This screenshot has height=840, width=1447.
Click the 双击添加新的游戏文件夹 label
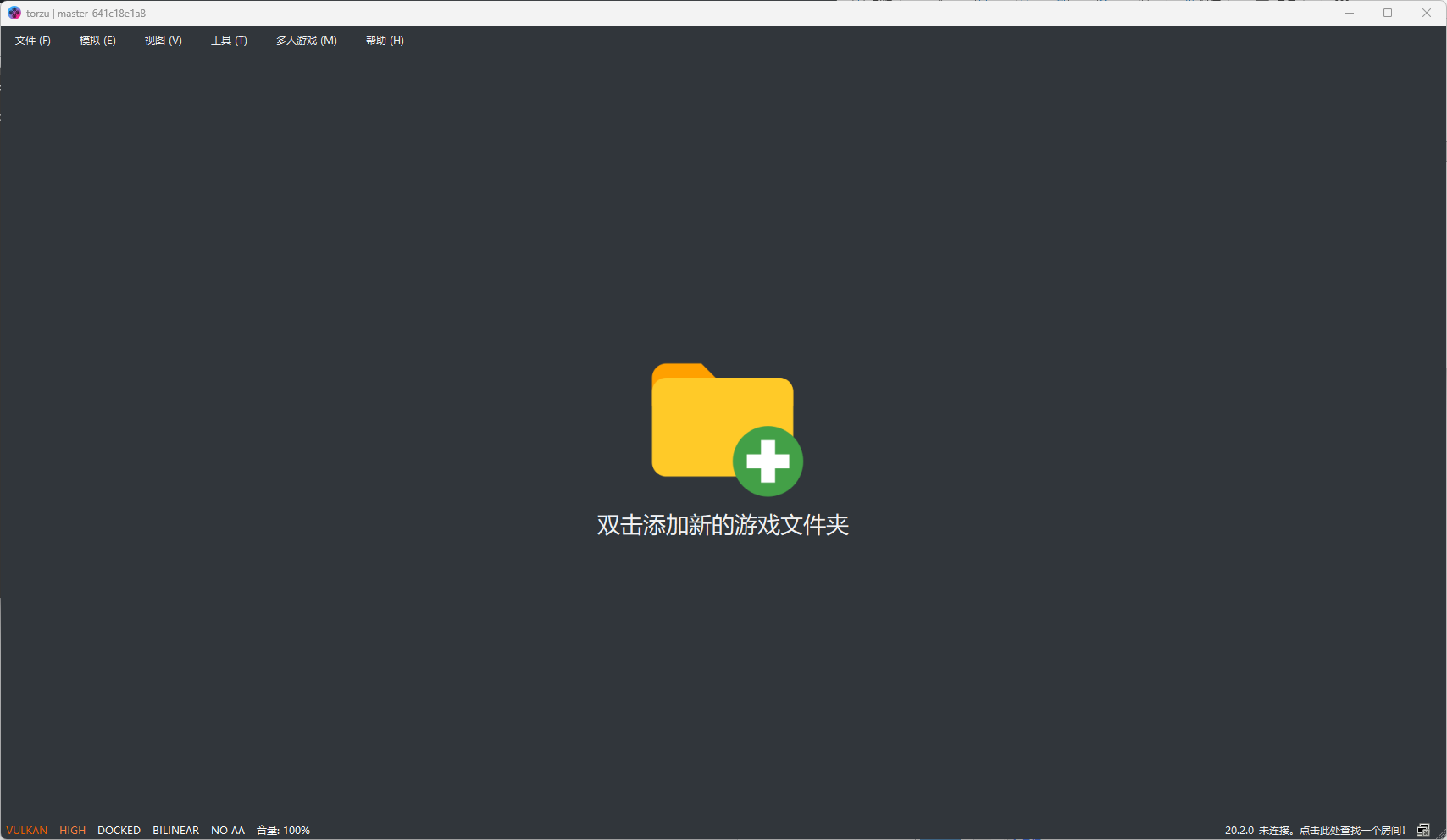723,525
